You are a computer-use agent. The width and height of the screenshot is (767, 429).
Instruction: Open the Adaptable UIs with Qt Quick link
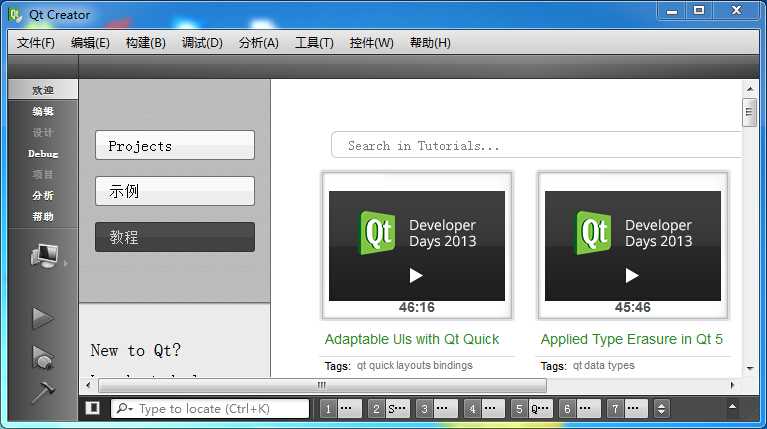pyautogui.click(x=412, y=339)
